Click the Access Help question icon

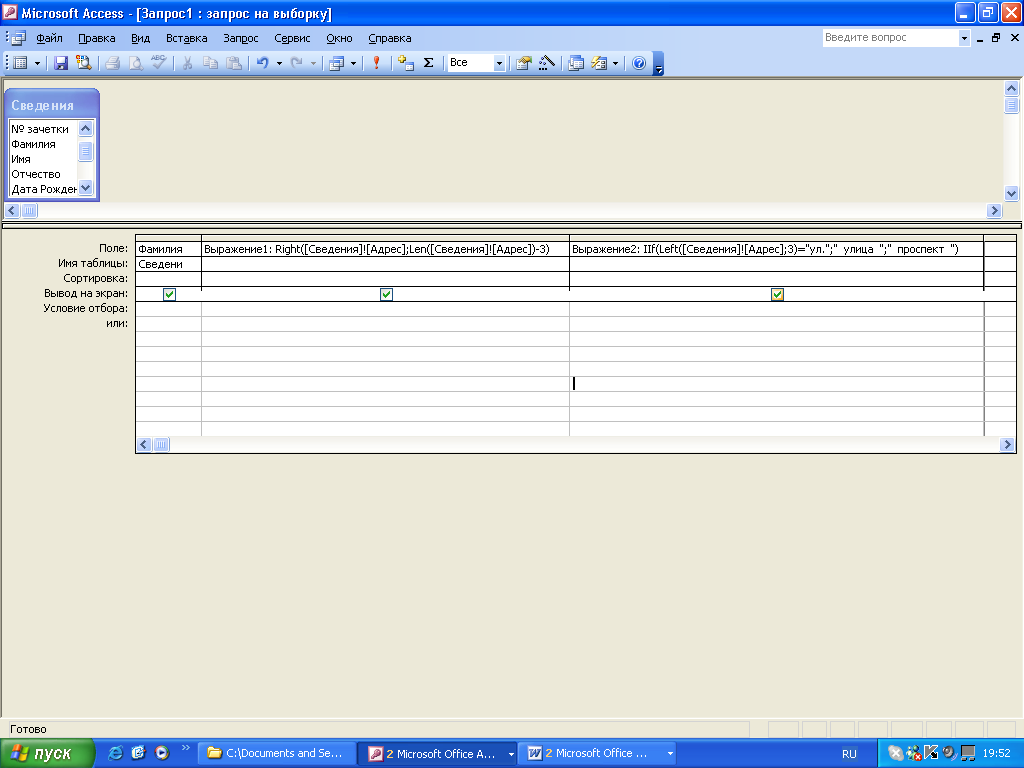[639, 63]
